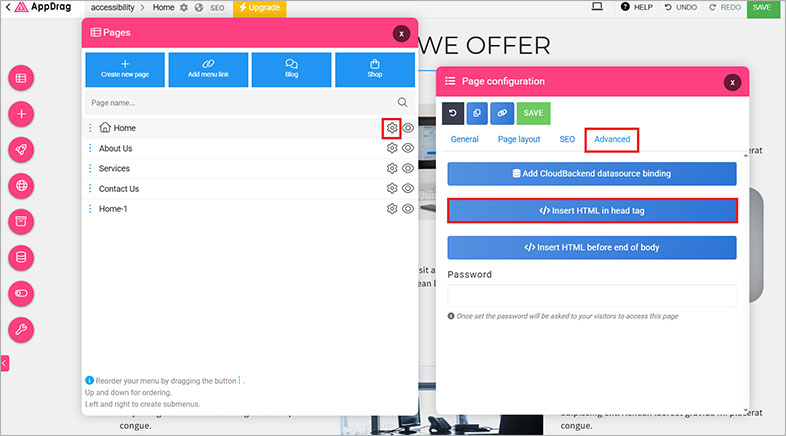
Task: Click the pink plus add-element sidebar icon
Action: (22, 114)
